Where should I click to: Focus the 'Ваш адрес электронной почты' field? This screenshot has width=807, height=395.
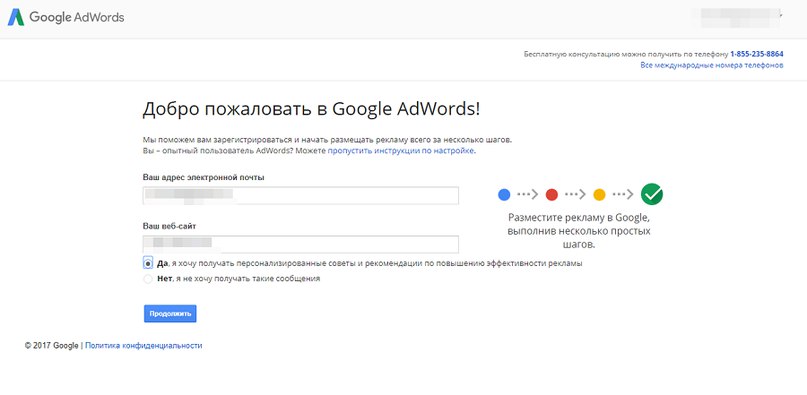point(301,196)
